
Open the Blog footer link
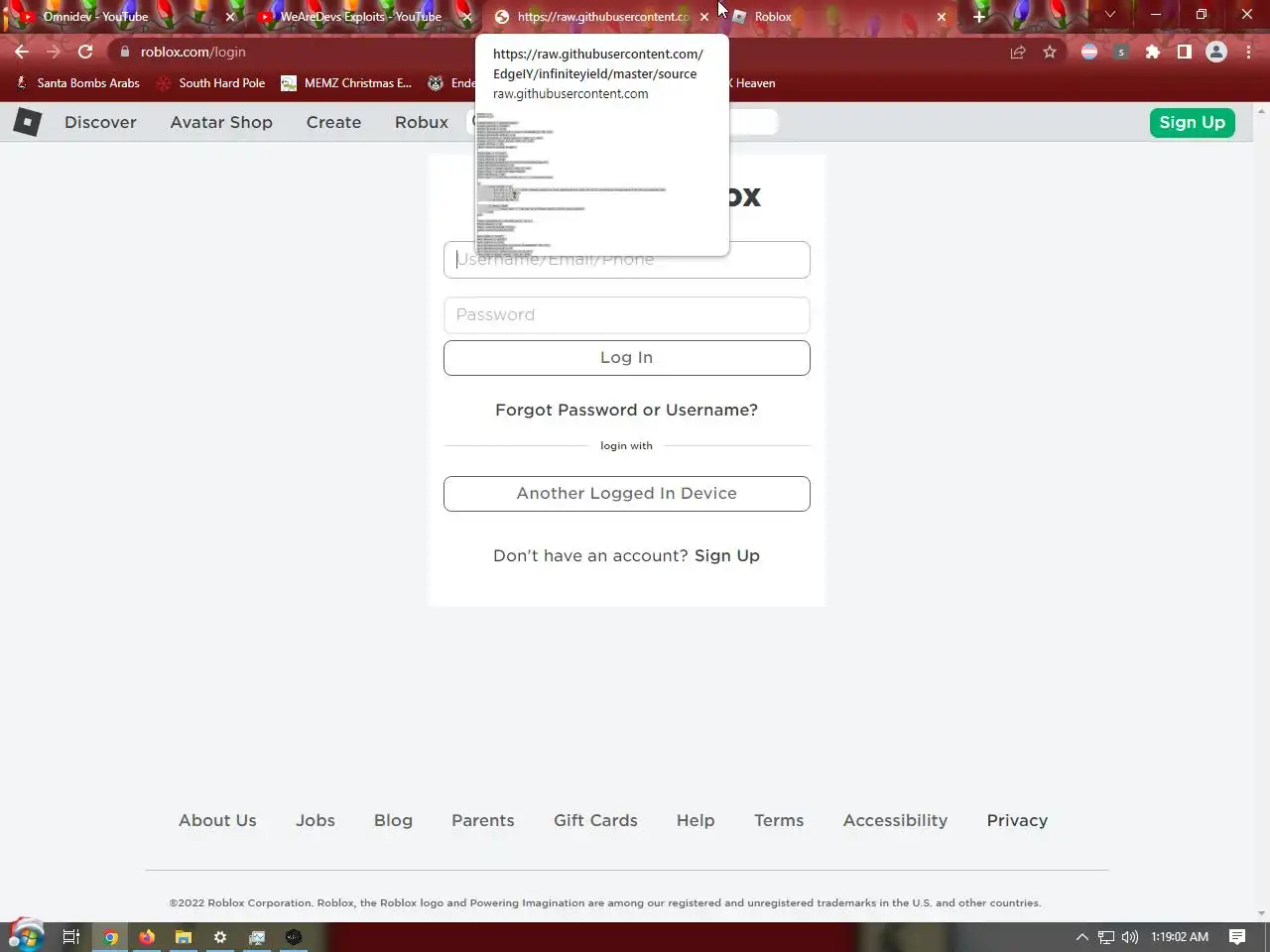[393, 820]
